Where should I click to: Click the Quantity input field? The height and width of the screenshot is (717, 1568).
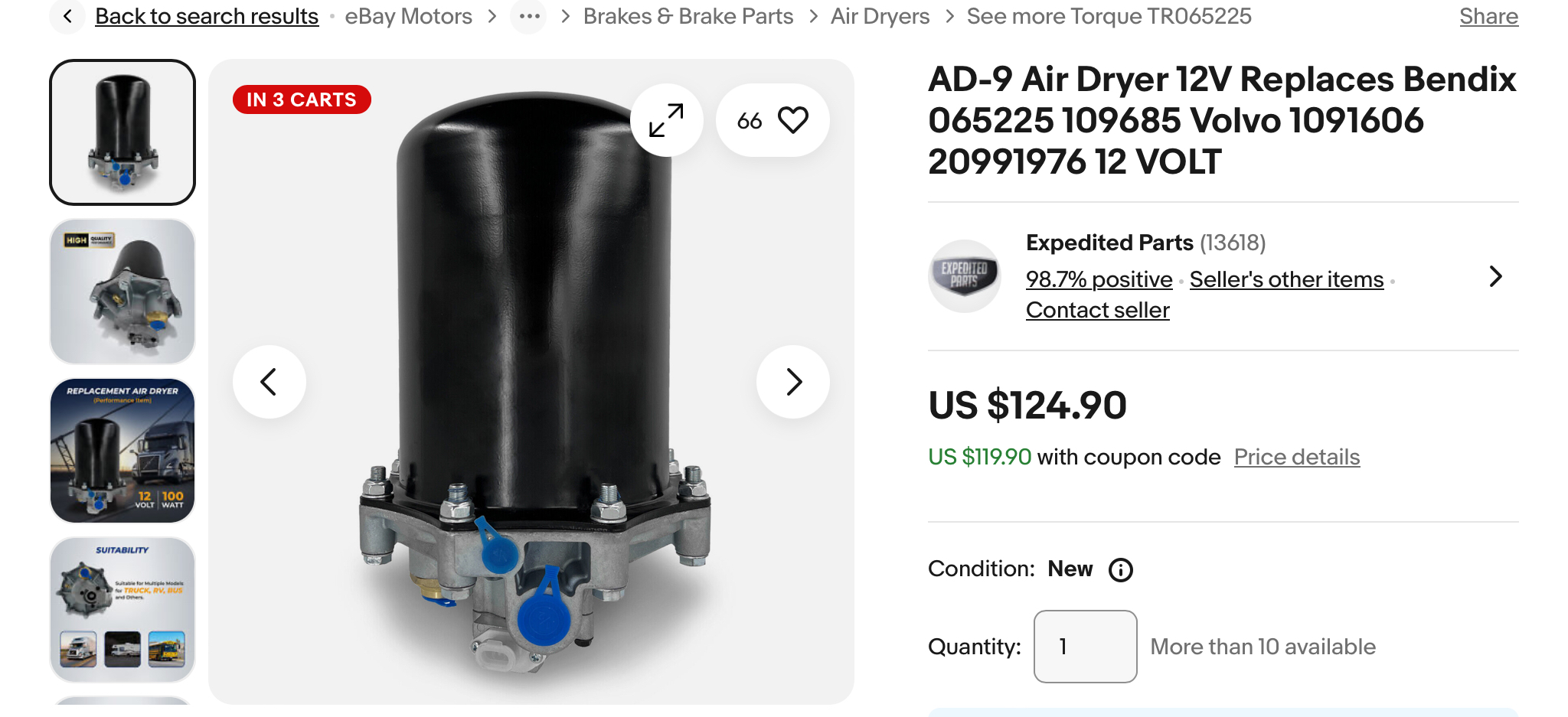click(x=1085, y=647)
